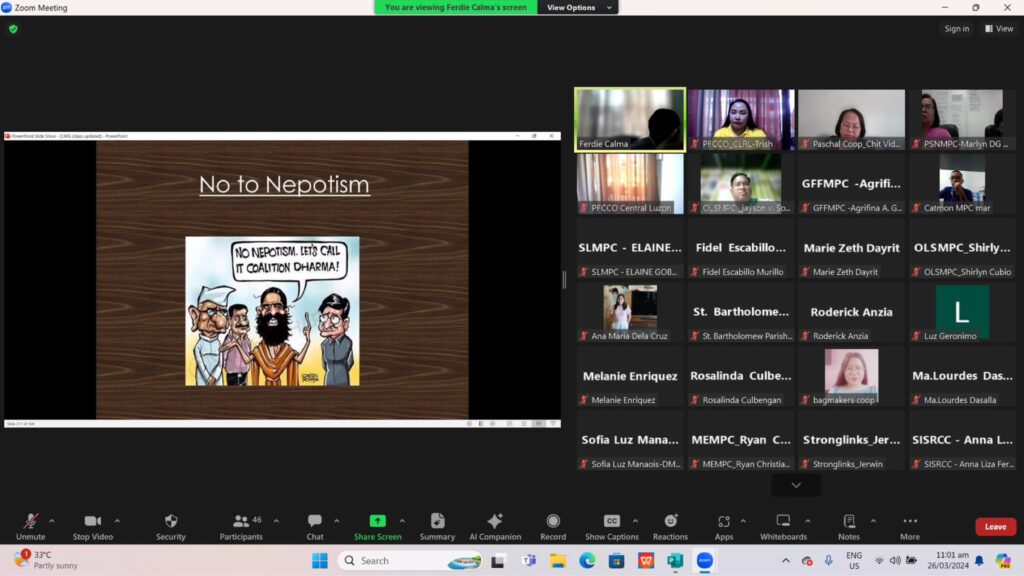The height and width of the screenshot is (576, 1024).
Task: Open Wi-Fi network settings in tray
Action: pos(879,560)
